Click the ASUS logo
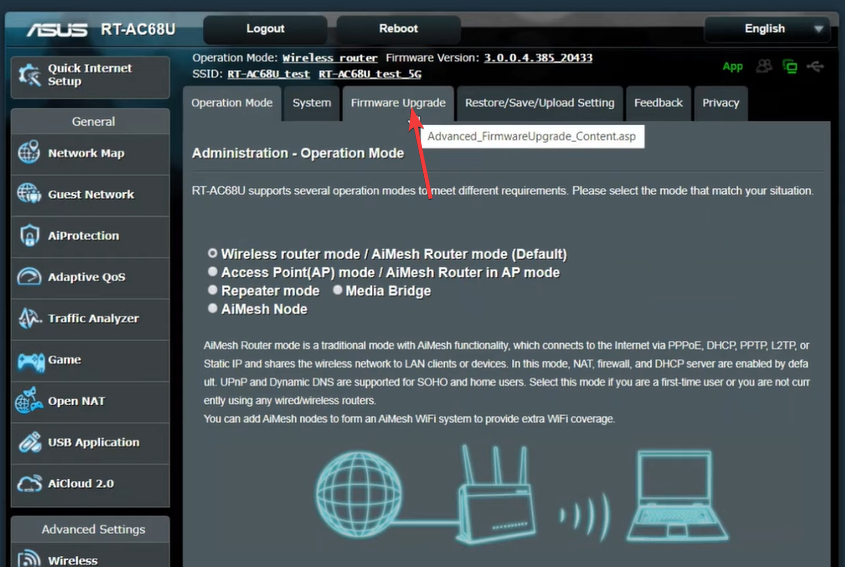The width and height of the screenshot is (845, 567). (x=57, y=30)
